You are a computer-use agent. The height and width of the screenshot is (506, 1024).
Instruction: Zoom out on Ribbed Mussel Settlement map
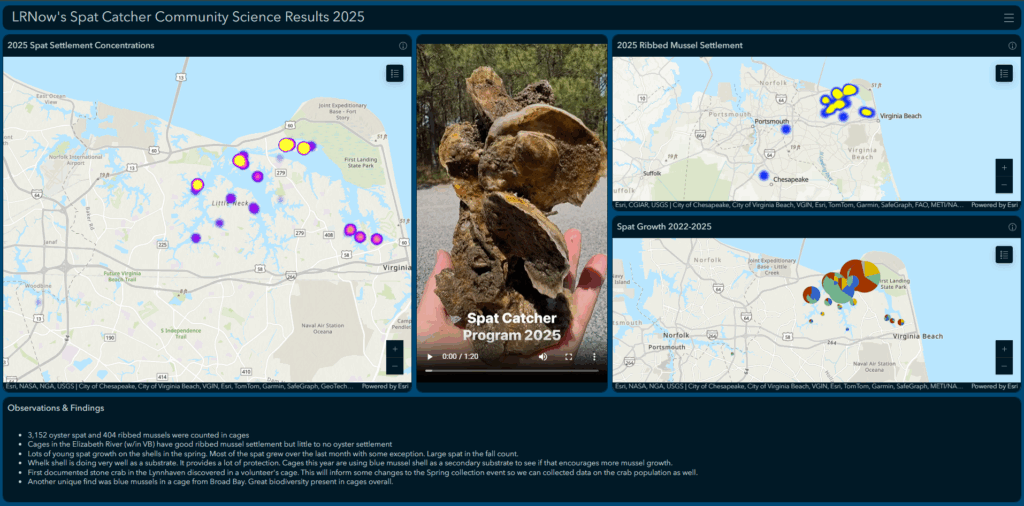1004,185
